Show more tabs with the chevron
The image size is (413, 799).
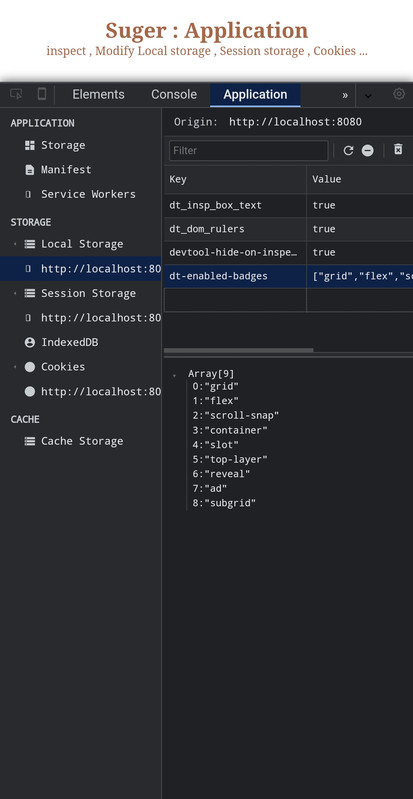[345, 95]
